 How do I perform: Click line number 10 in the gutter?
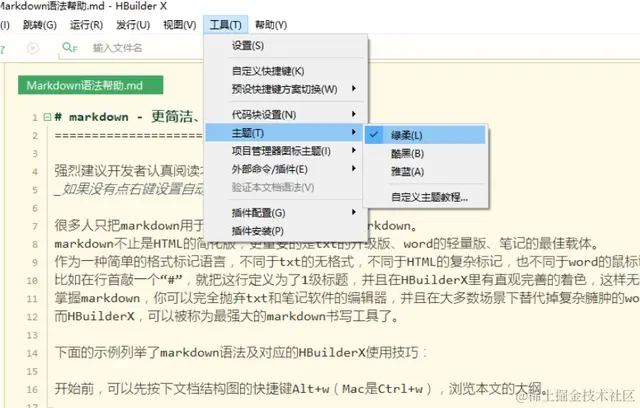coord(32,281)
